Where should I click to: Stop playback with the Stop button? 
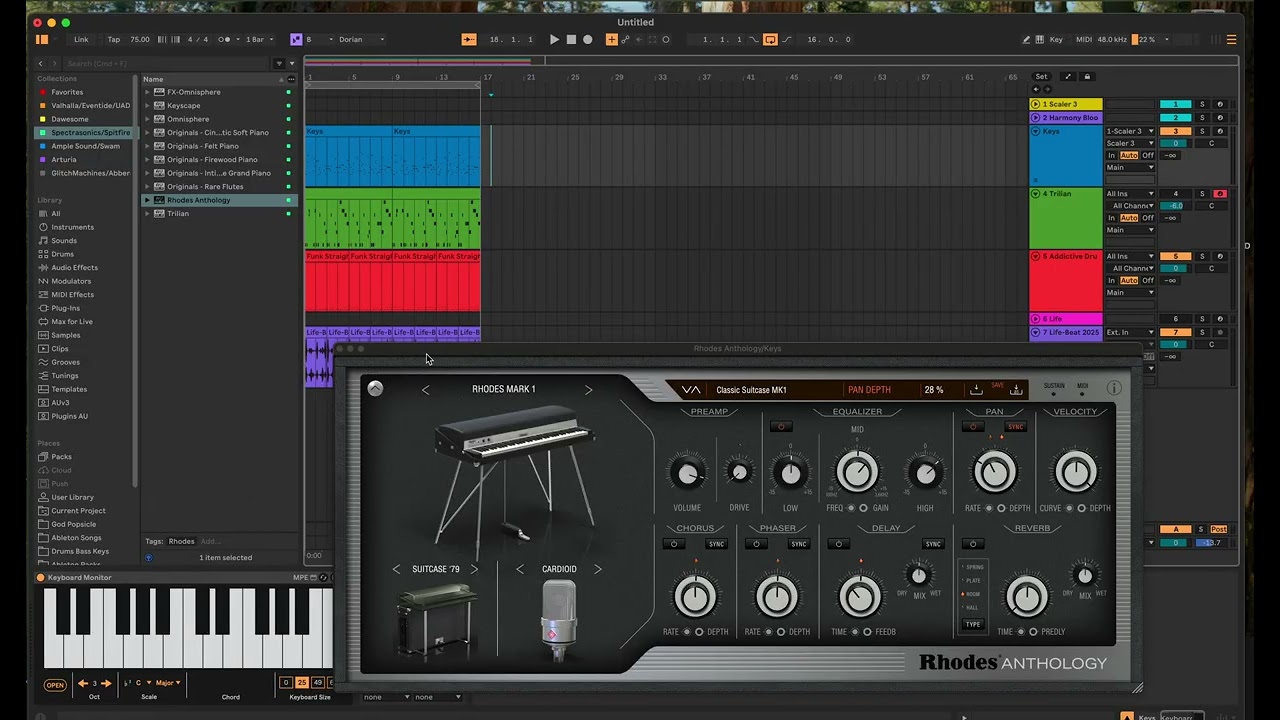571,39
